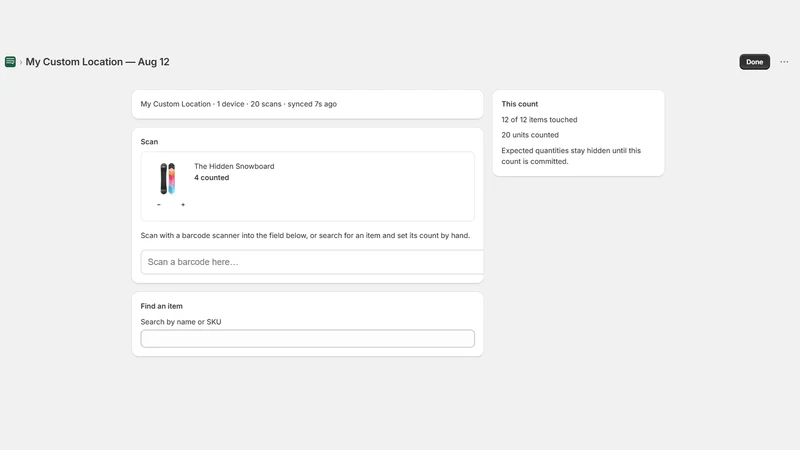Click the green inventory app icon

pos(10,62)
